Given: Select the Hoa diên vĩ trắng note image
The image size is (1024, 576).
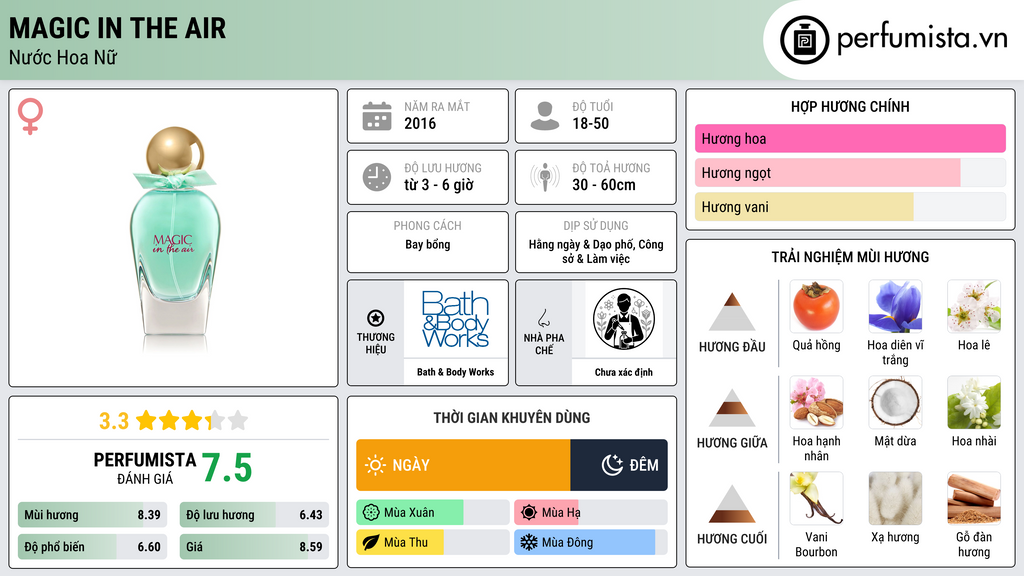Looking at the screenshot, I should [x=895, y=307].
